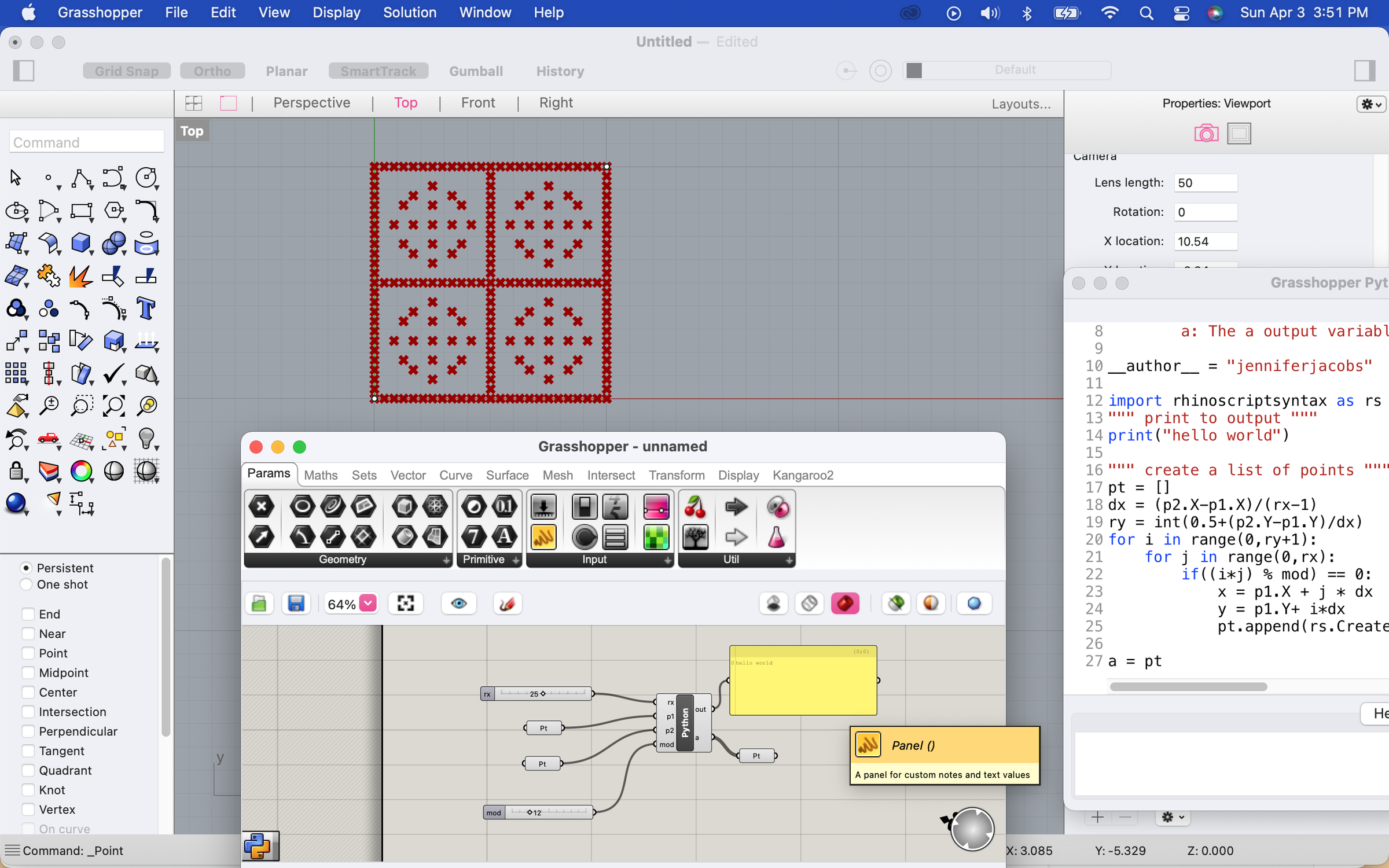Click inside the Rhino Command input field
This screenshot has width=1389, height=868.
86,142
